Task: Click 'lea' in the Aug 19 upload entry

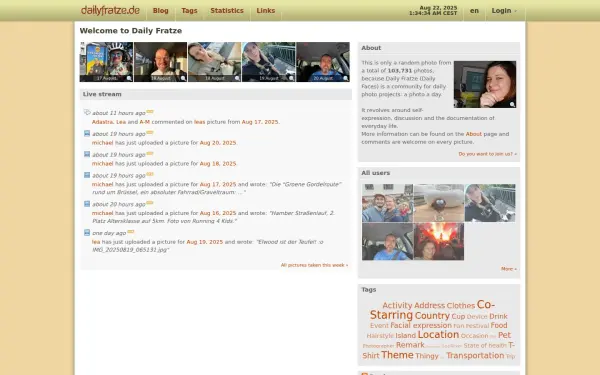Action: 96,242
